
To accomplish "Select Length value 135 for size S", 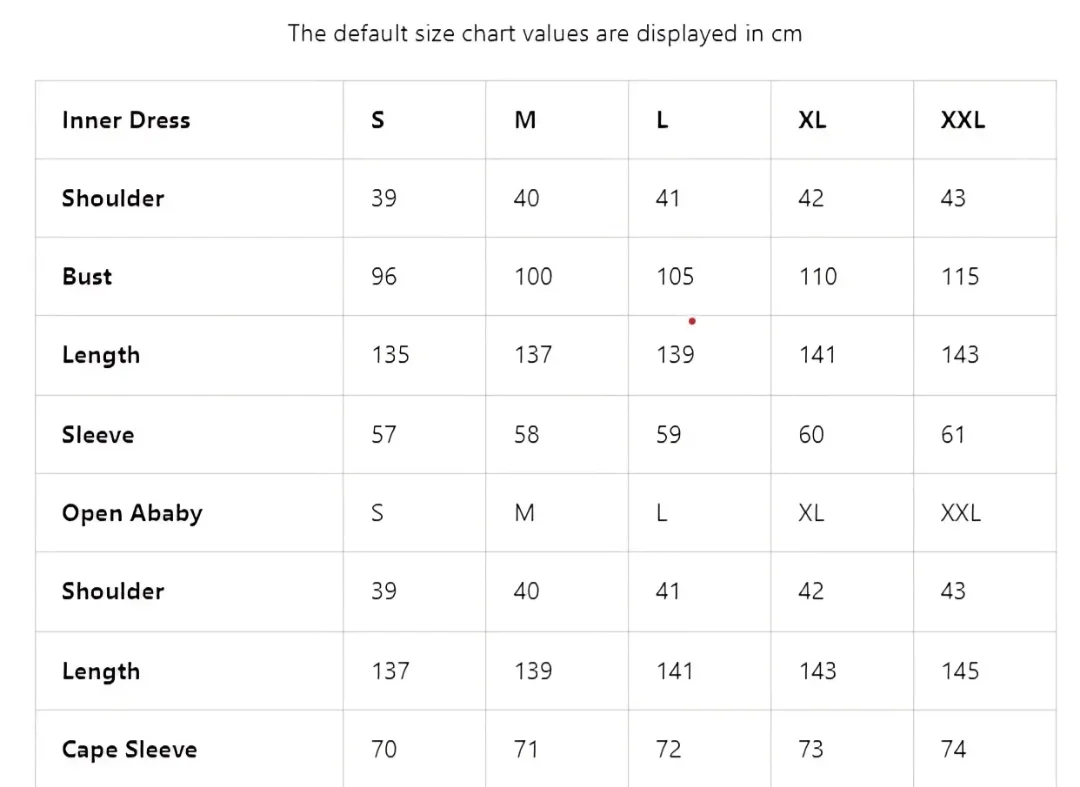I will [391, 355].
